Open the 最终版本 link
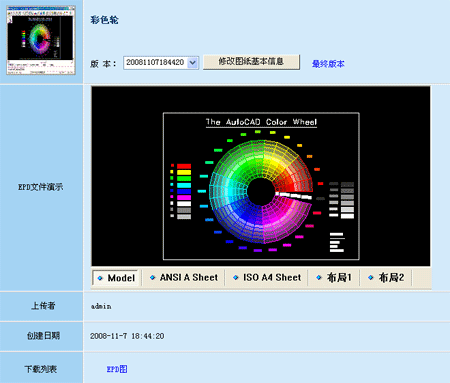Image resolution: width=450 pixels, height=383 pixels. coord(328,64)
